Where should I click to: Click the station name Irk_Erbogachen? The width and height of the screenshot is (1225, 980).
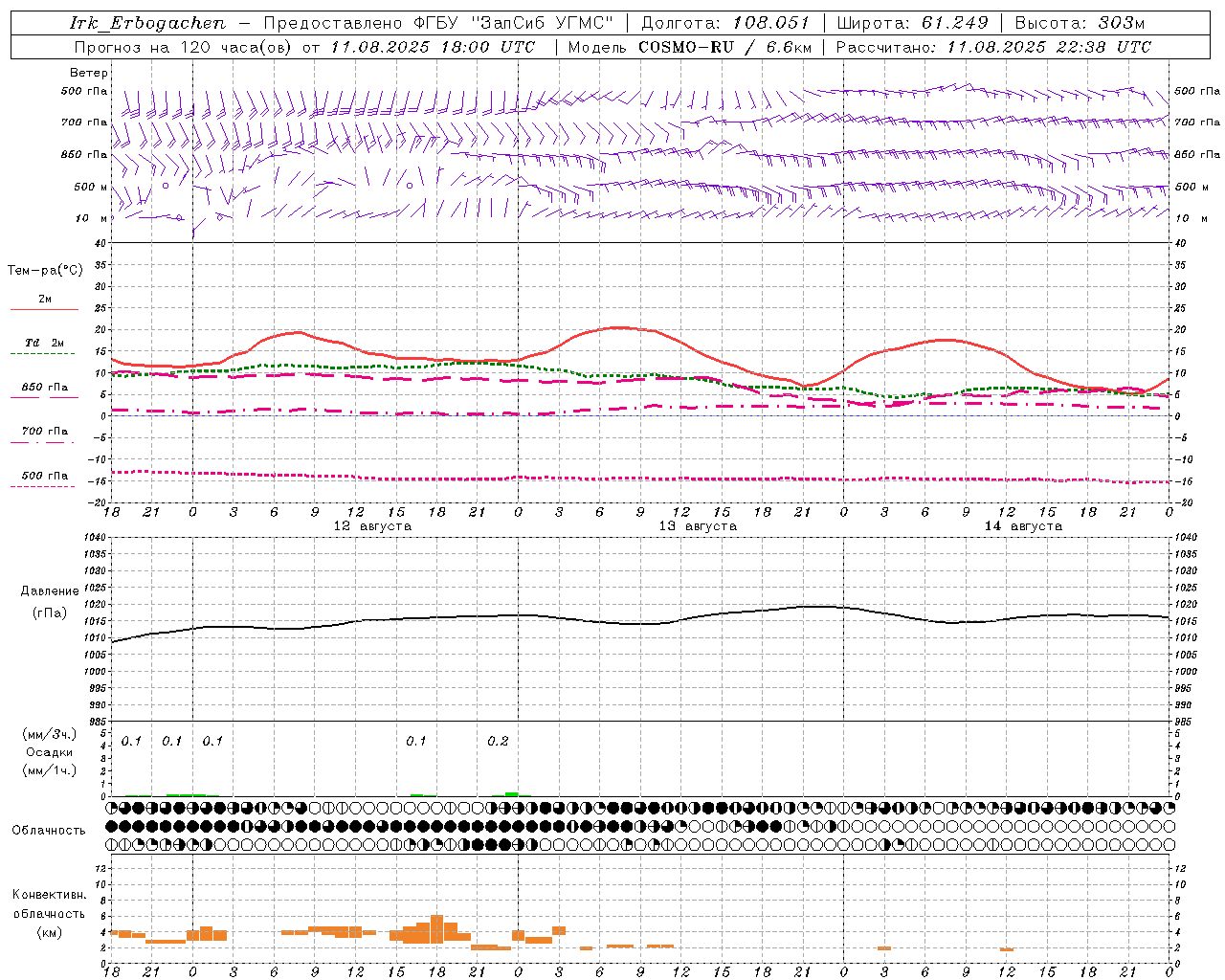[x=147, y=23]
